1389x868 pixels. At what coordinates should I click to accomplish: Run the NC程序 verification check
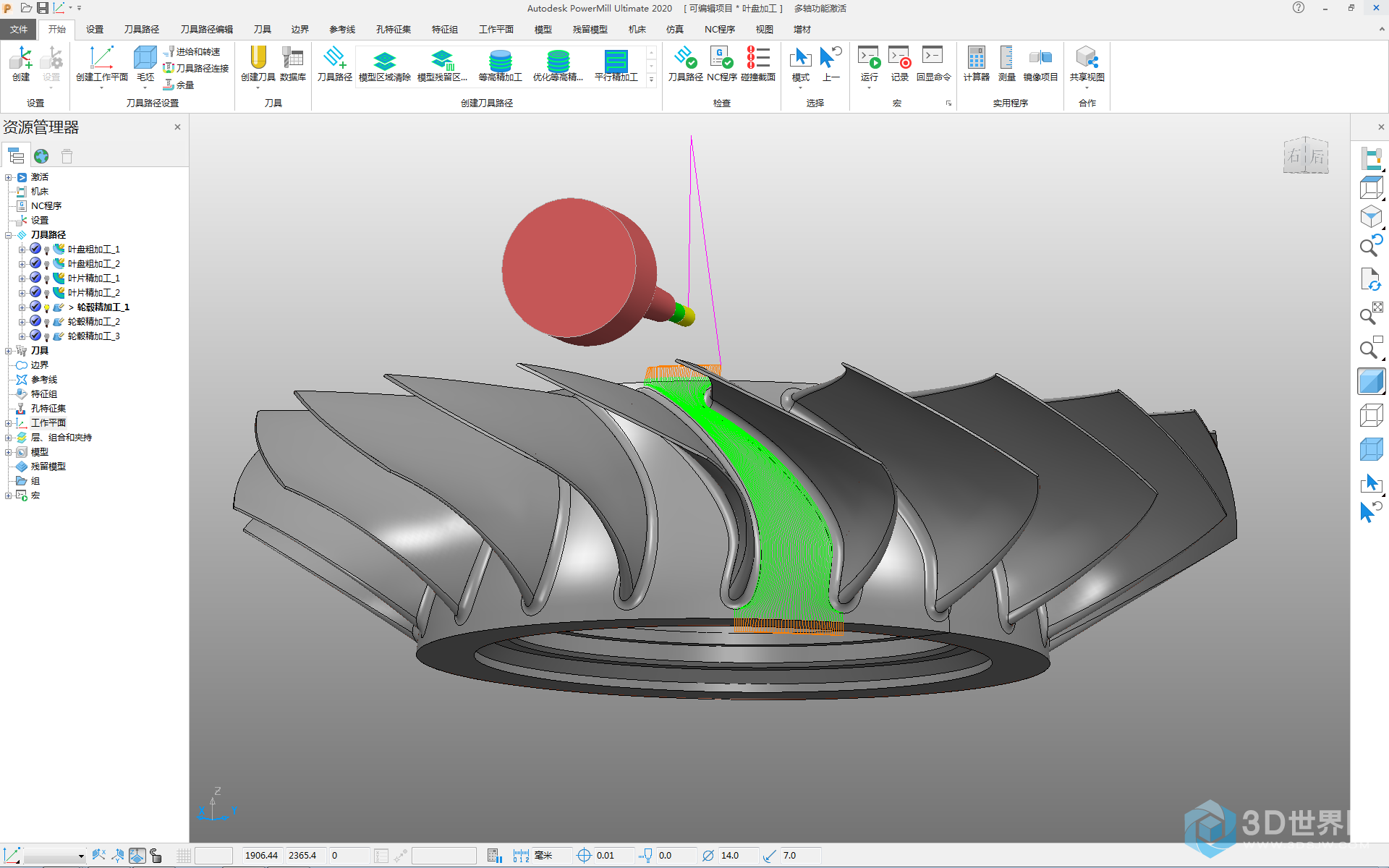tap(721, 64)
